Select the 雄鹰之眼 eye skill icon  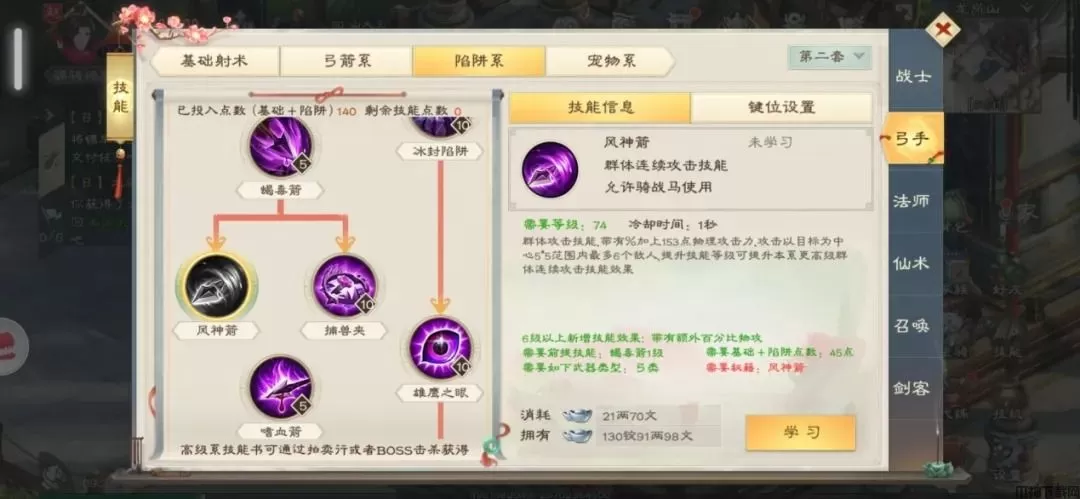[440, 346]
